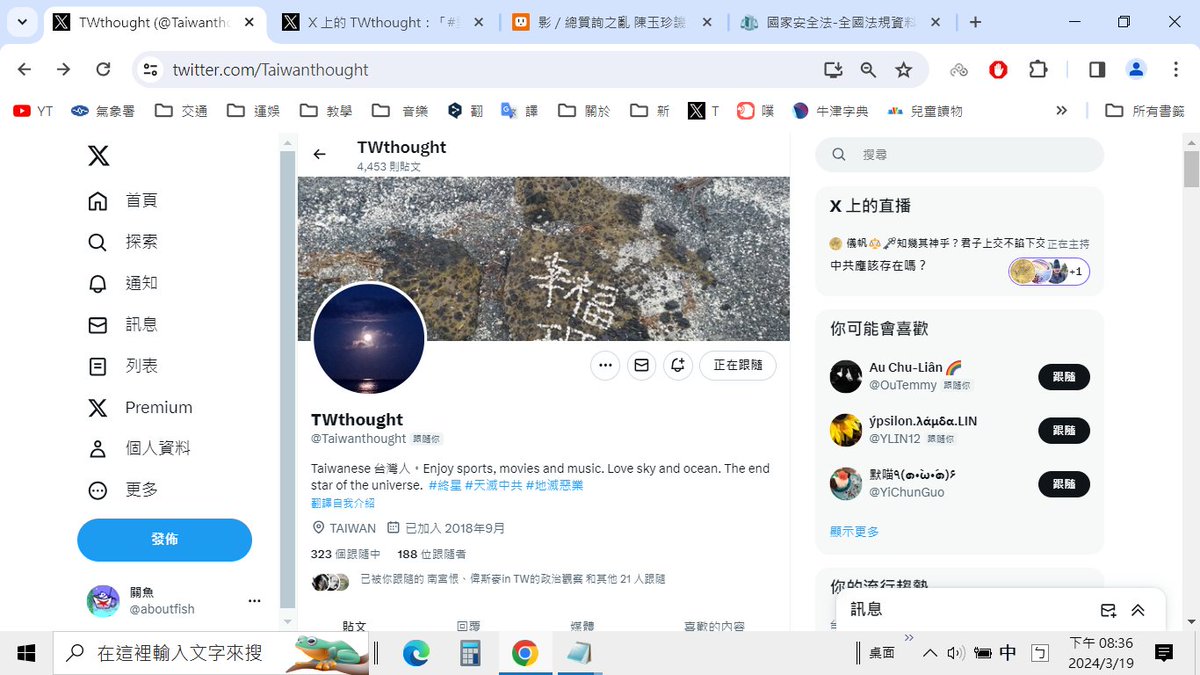Screen dimensions: 1200x675
Task: Follow Au Chu-Liân with 跟隨 button
Action: (x=1064, y=377)
